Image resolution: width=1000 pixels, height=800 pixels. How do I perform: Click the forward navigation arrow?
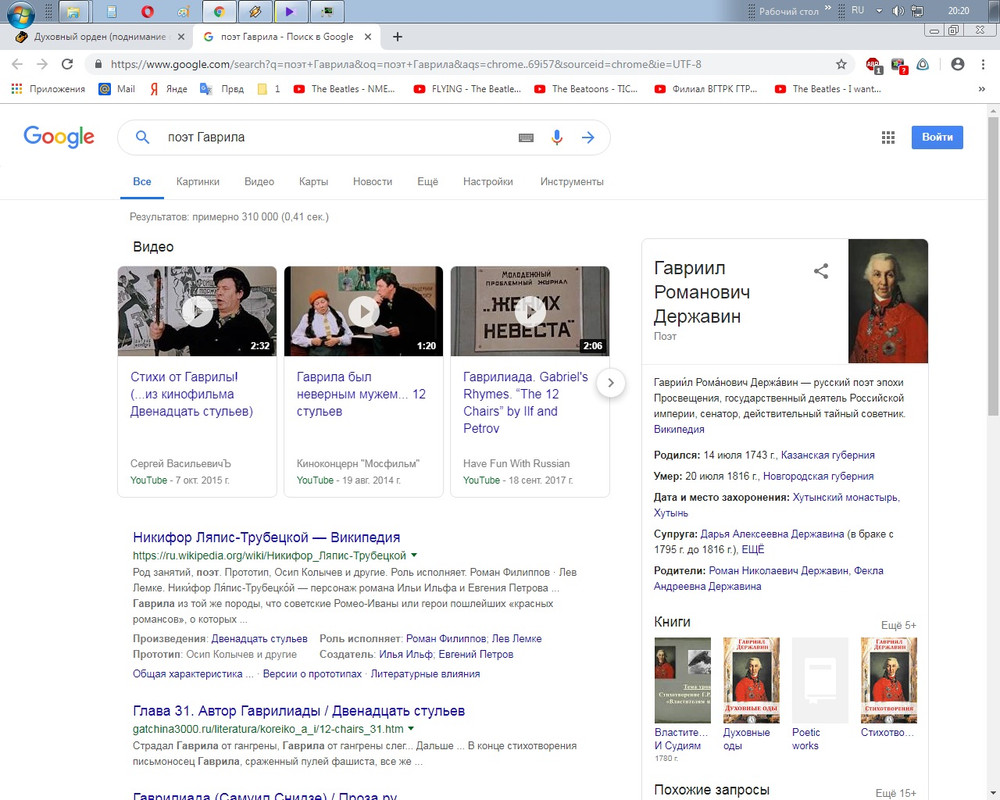click(42, 64)
